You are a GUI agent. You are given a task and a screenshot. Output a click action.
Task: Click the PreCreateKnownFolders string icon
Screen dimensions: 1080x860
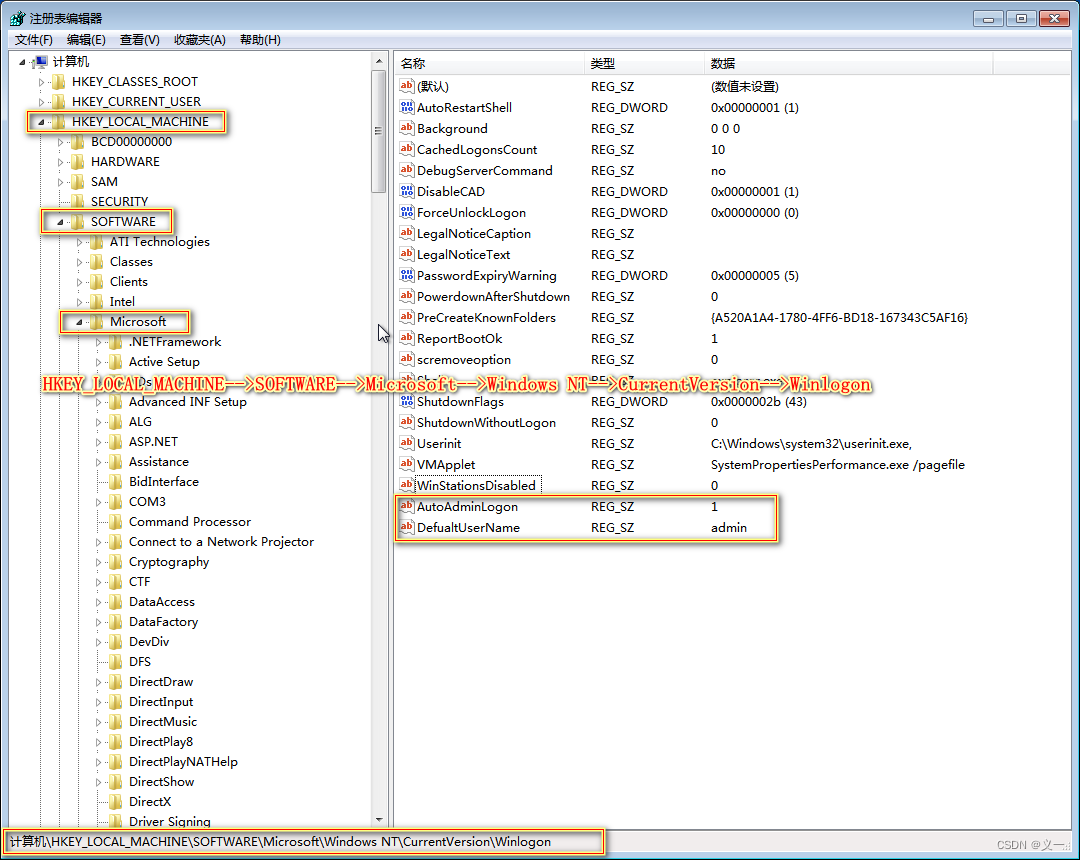[x=406, y=317]
